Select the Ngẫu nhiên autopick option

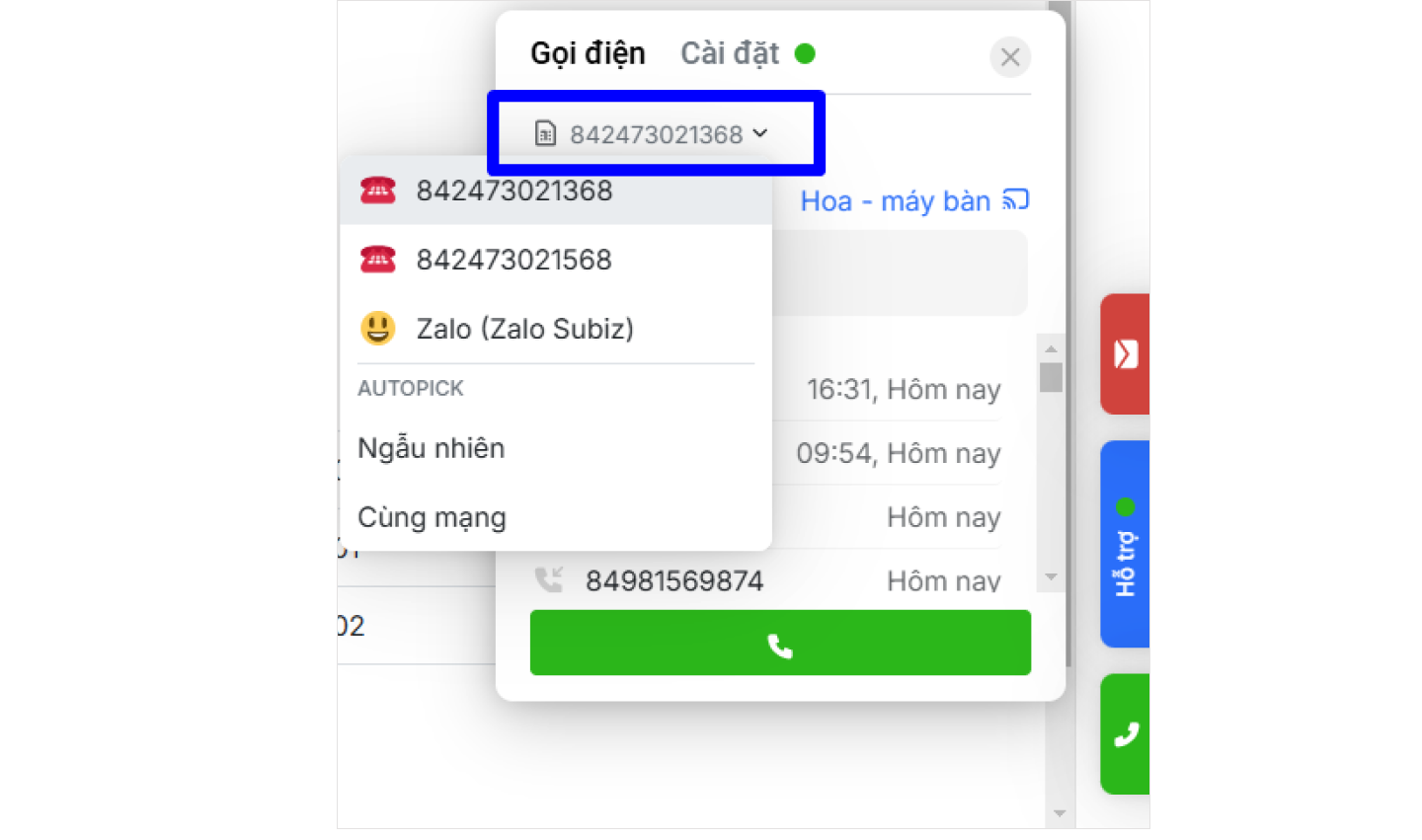point(432,448)
